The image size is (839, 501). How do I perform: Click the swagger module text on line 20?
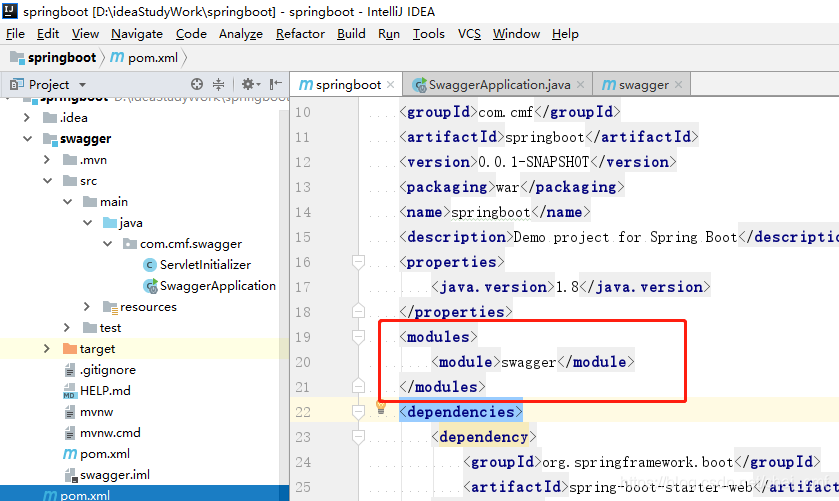529,362
